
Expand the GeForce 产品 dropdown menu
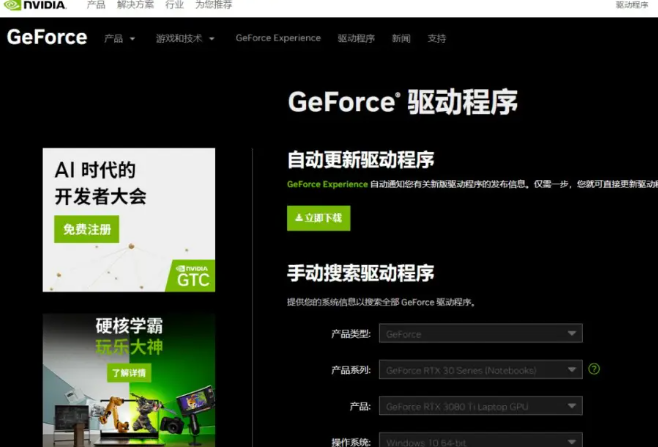120,39
